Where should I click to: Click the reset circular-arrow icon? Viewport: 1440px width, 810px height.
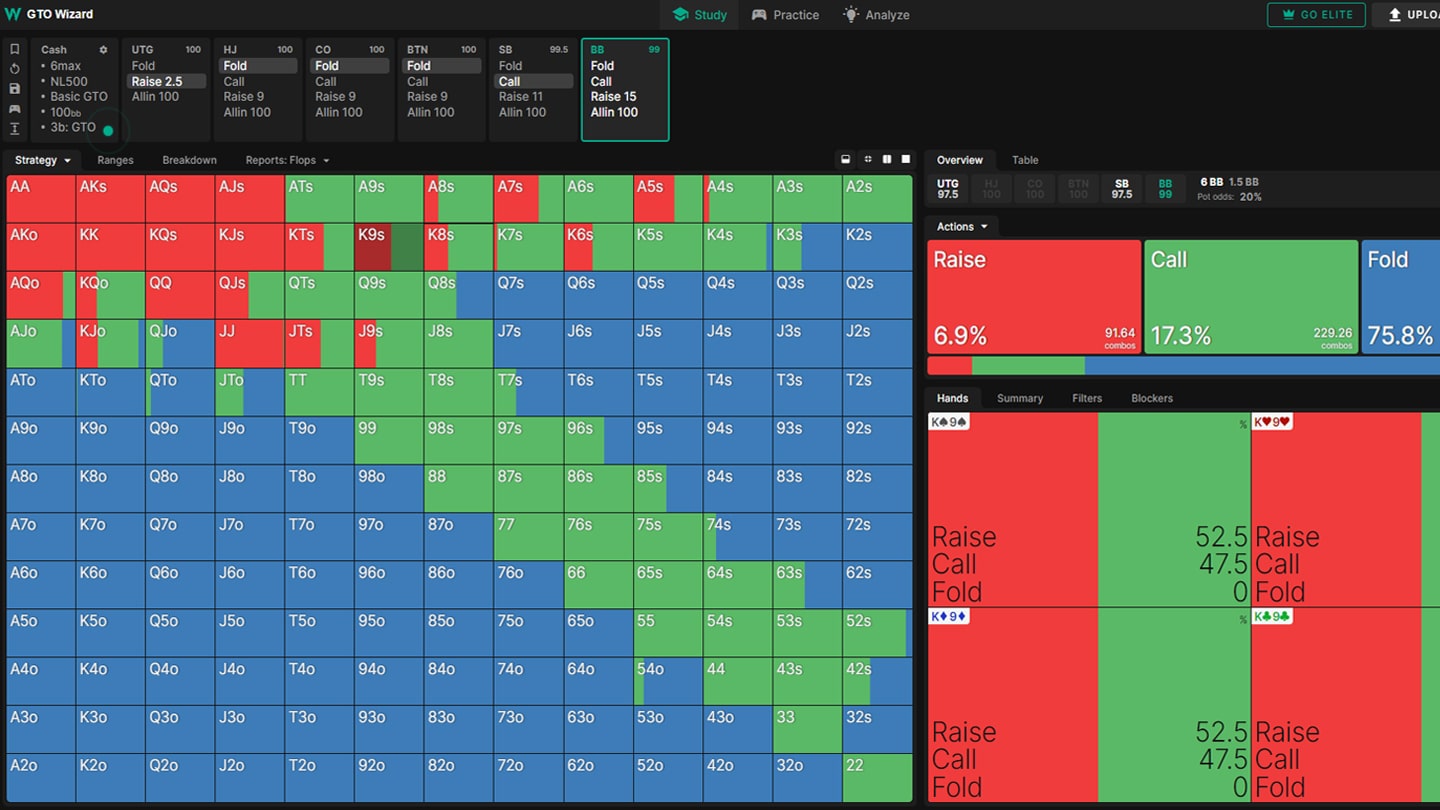click(15, 69)
